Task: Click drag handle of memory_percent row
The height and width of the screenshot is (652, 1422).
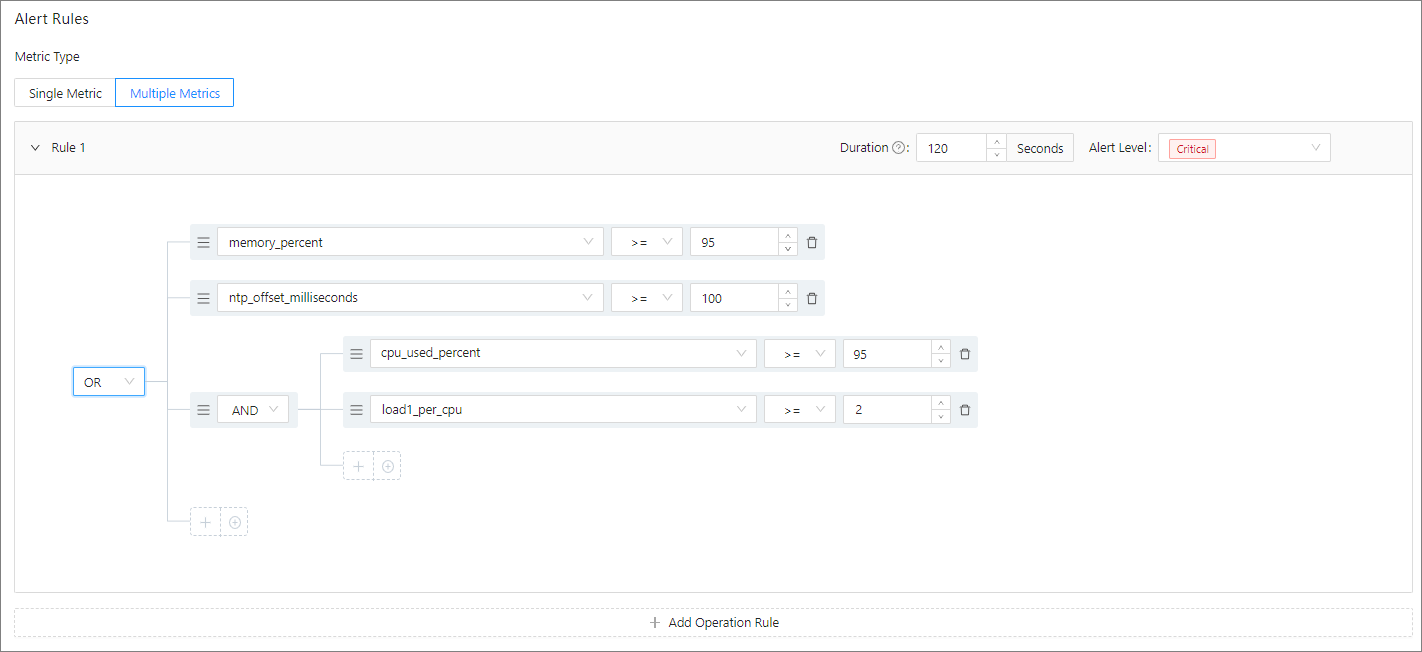Action: [x=203, y=242]
